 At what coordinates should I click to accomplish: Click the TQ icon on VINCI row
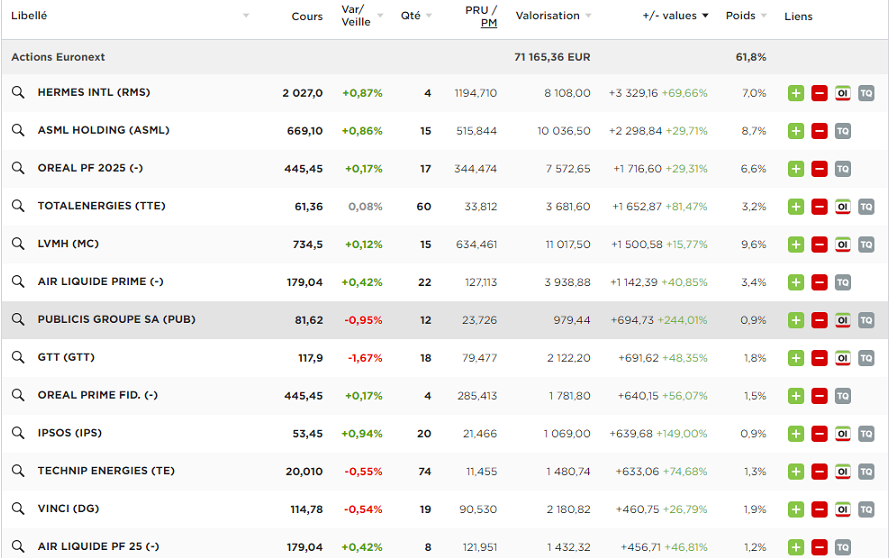866,510
